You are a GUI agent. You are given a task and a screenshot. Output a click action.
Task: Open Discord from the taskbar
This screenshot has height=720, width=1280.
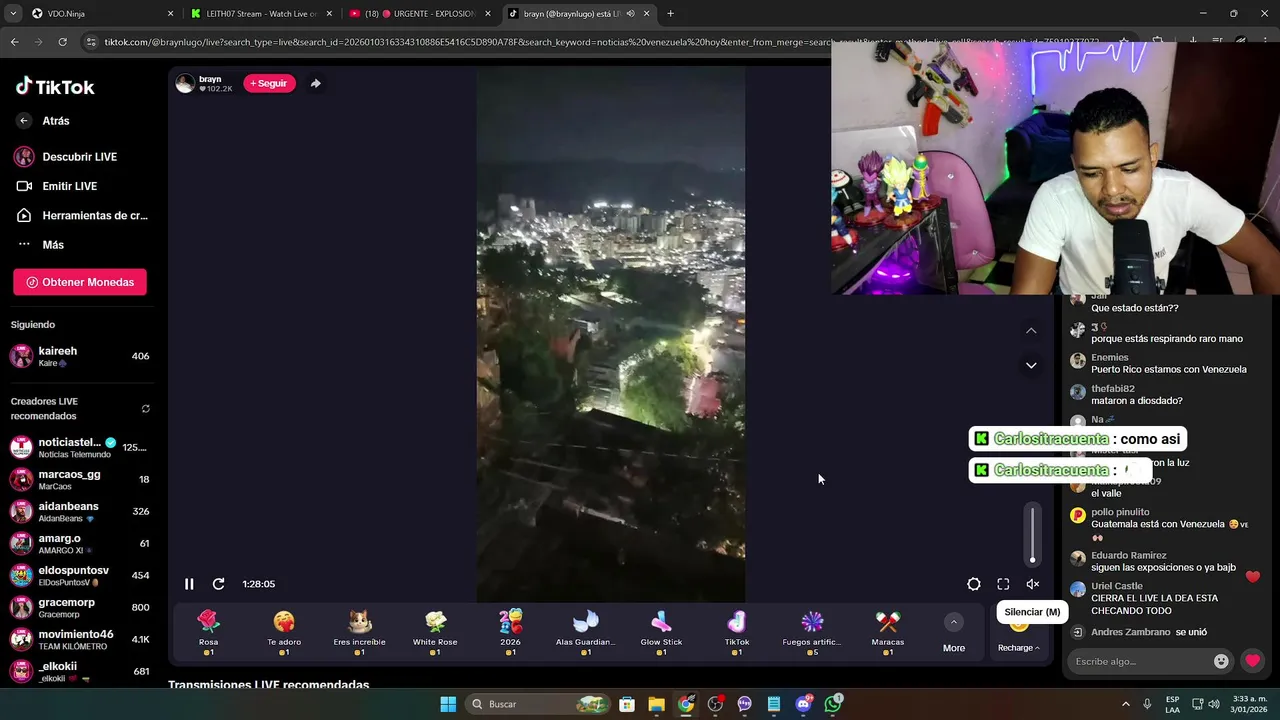click(x=803, y=704)
